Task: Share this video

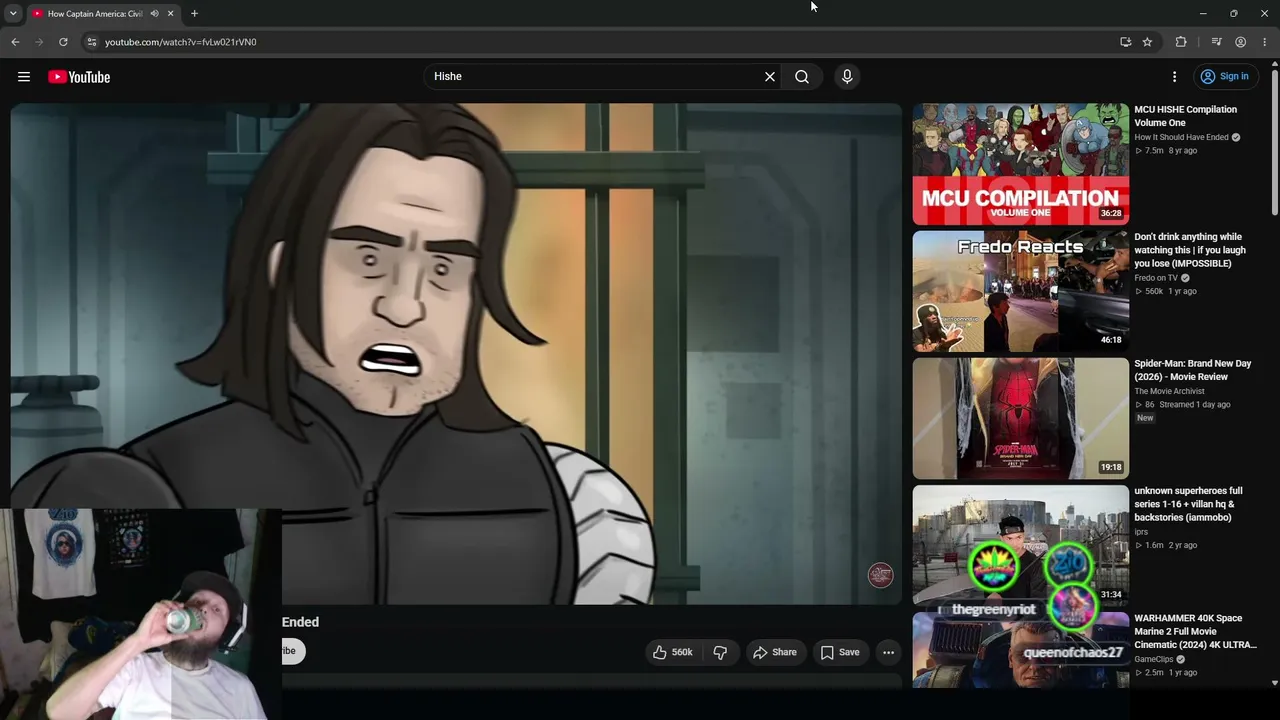Action: (775, 652)
